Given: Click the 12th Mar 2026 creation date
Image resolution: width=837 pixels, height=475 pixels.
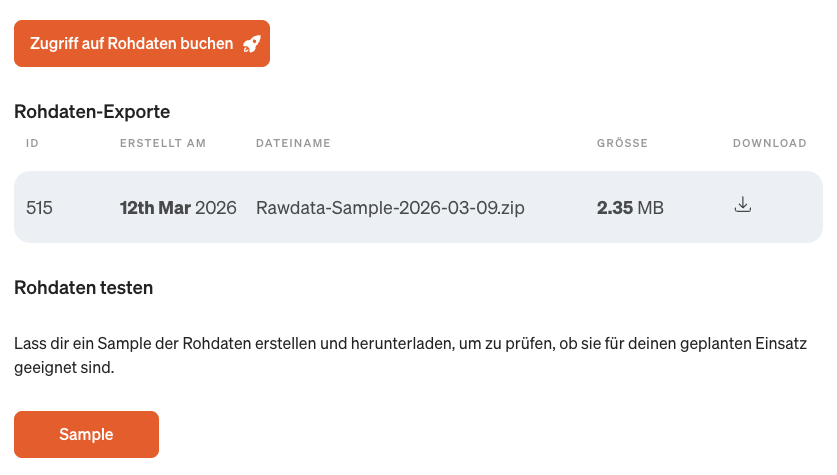Looking at the screenshot, I should [177, 208].
